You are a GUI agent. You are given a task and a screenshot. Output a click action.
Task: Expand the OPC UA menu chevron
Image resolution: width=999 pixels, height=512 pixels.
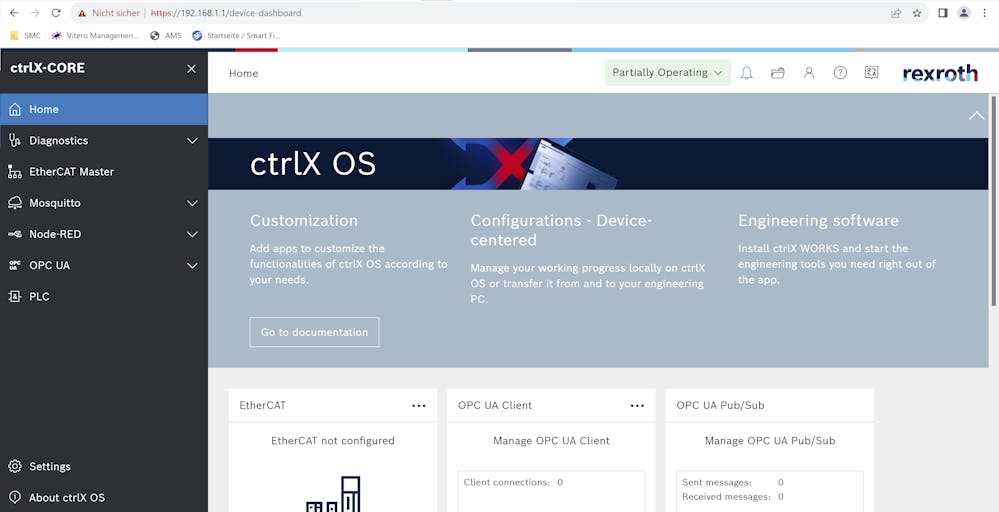pyautogui.click(x=192, y=266)
